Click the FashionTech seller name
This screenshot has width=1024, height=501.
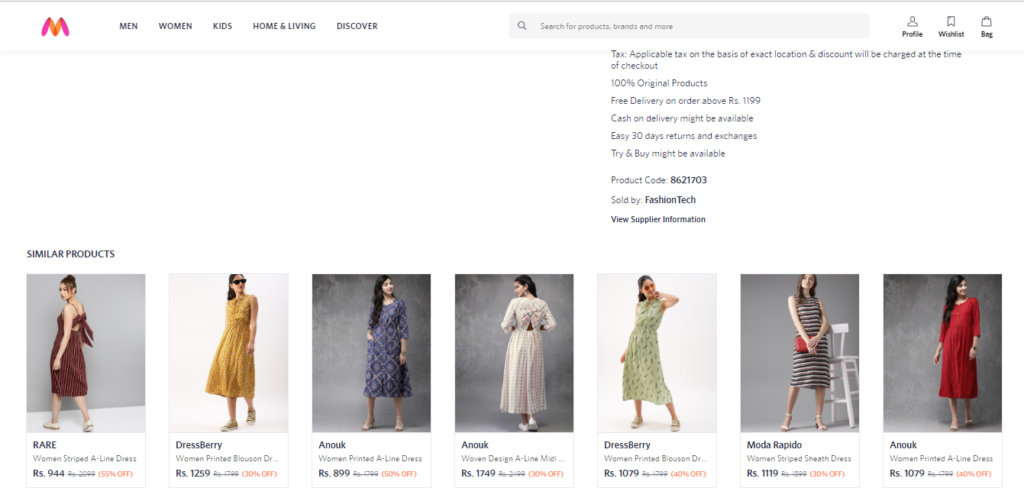coord(670,200)
